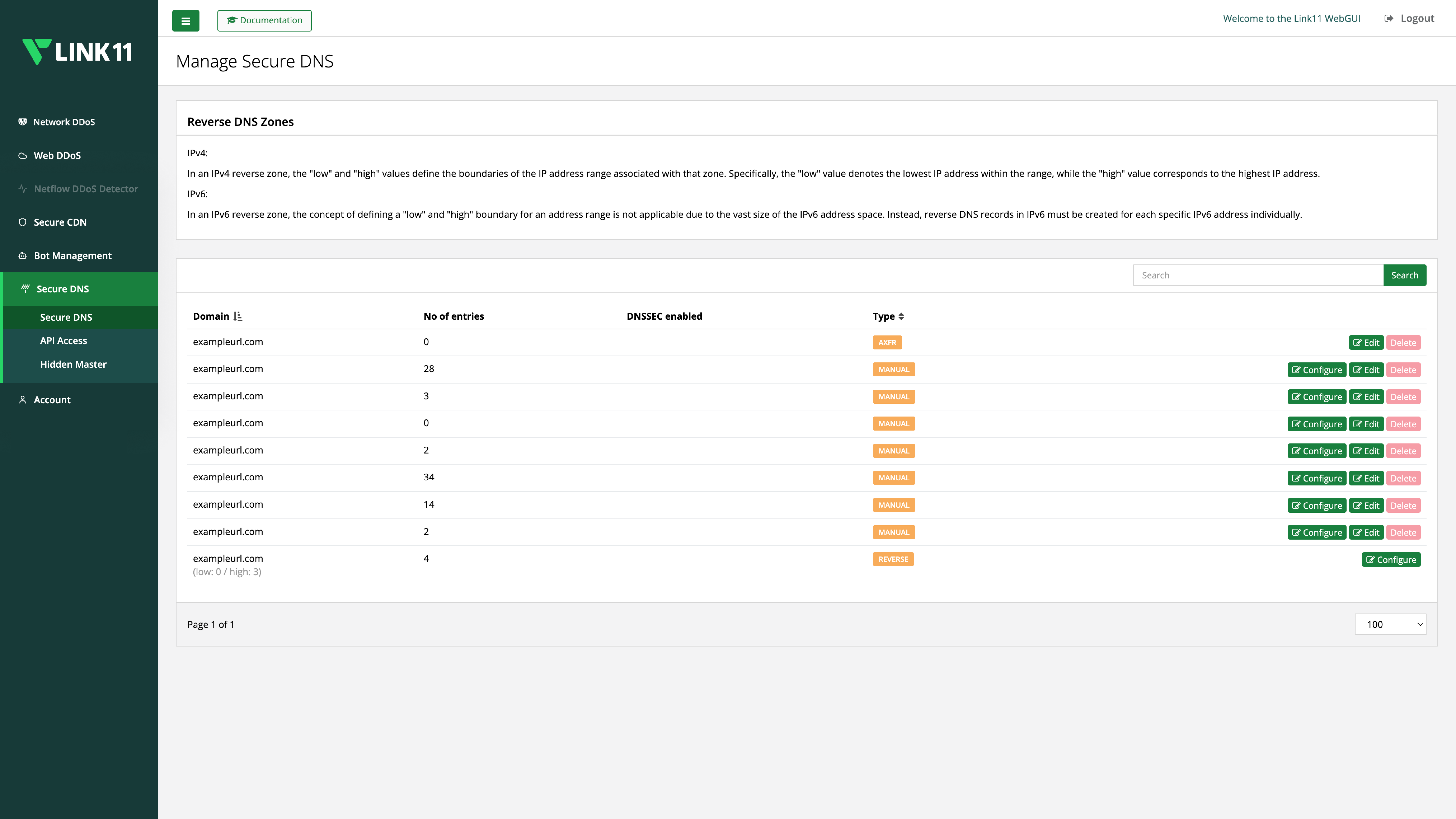Click the Bot Management robot icon
The width and height of the screenshot is (1456, 819).
pos(23,256)
